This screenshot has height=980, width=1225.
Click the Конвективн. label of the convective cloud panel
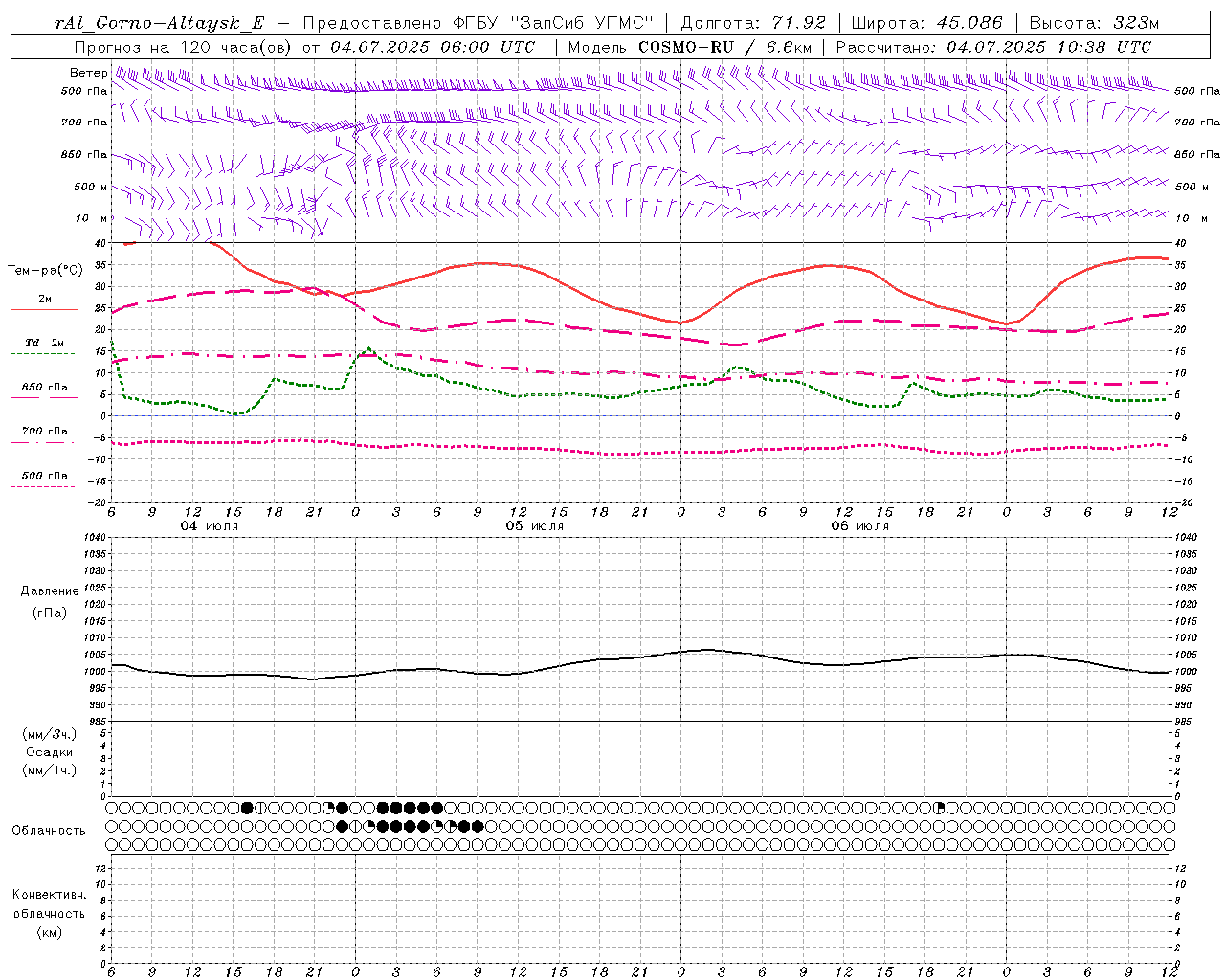pos(50,895)
